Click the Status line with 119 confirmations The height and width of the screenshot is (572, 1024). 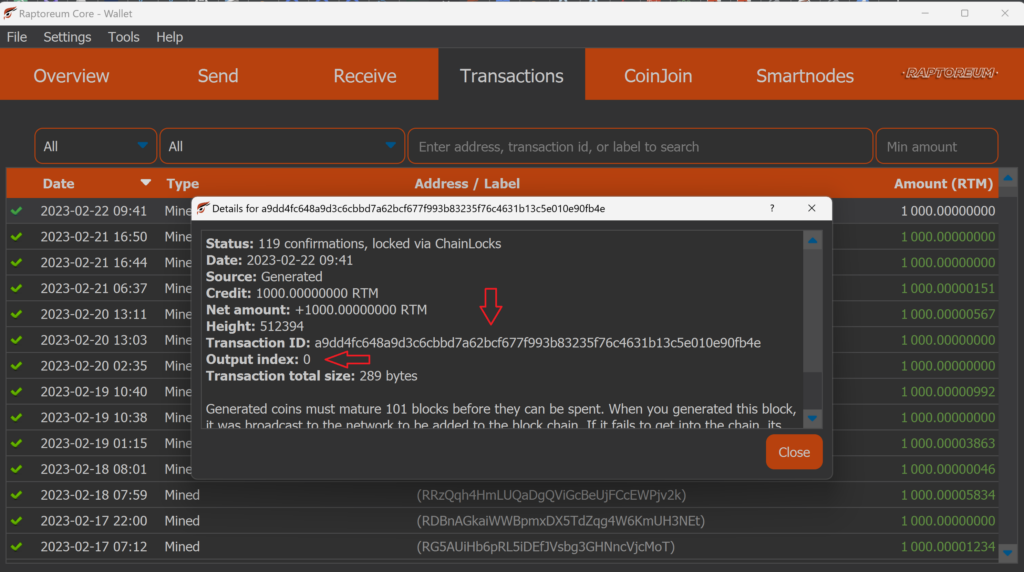(353, 244)
